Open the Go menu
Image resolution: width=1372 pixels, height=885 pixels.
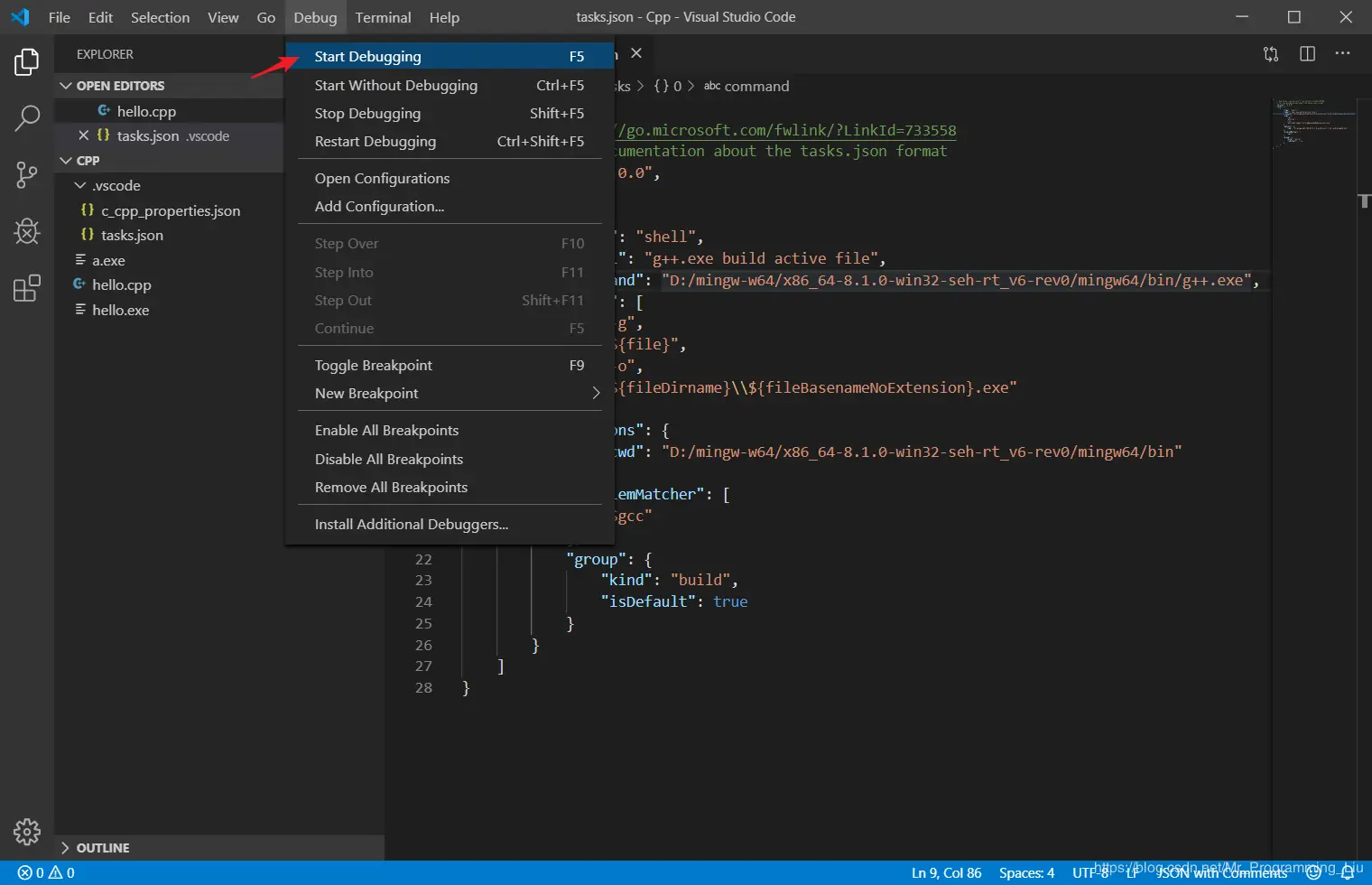[x=265, y=17]
